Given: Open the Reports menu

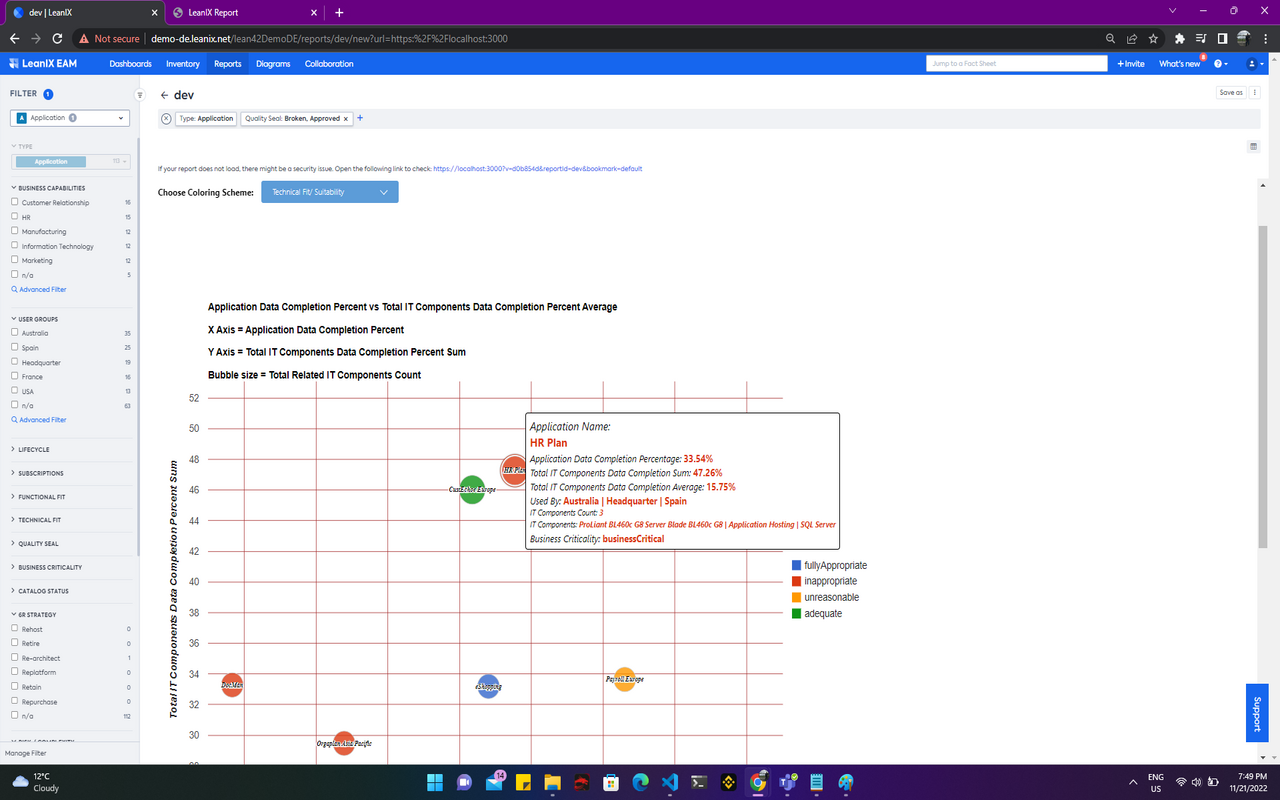Looking at the screenshot, I should (x=228, y=64).
